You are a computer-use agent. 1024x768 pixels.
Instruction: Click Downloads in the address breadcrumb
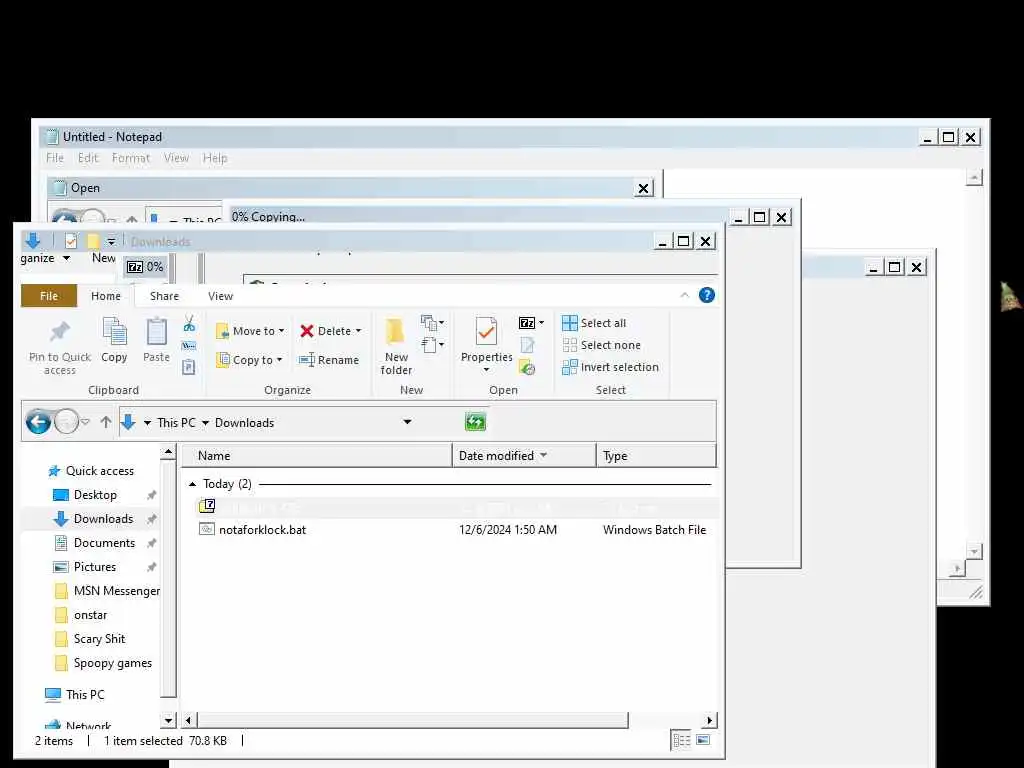[x=244, y=423]
